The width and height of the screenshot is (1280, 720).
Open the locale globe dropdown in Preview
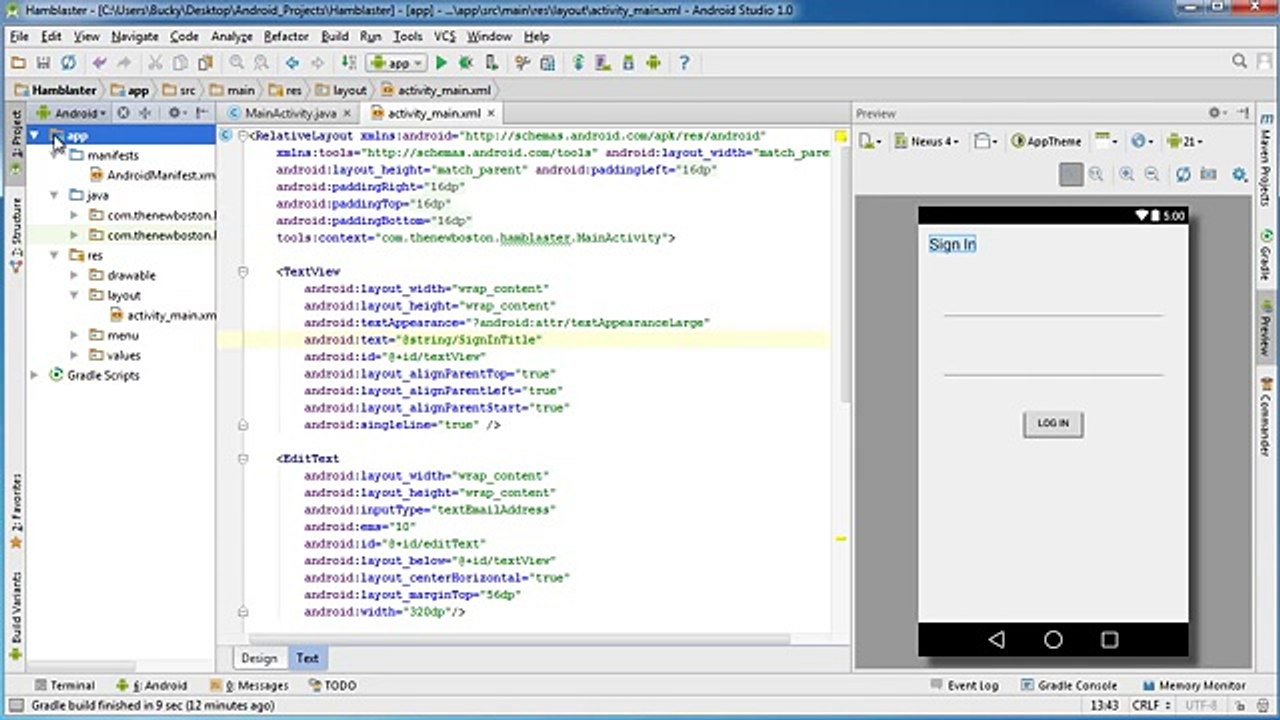1142,141
